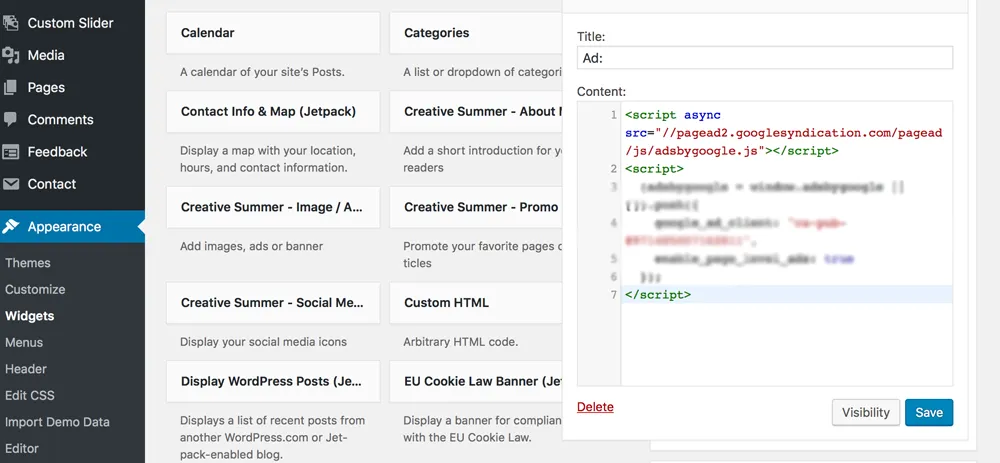
Task: Click the Title input field
Action: pos(765,58)
